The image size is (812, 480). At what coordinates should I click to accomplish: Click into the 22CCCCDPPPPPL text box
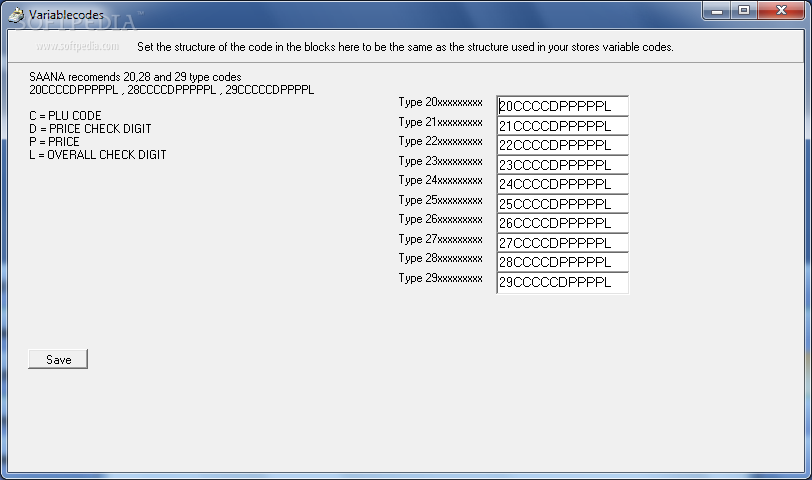pyautogui.click(x=562, y=145)
